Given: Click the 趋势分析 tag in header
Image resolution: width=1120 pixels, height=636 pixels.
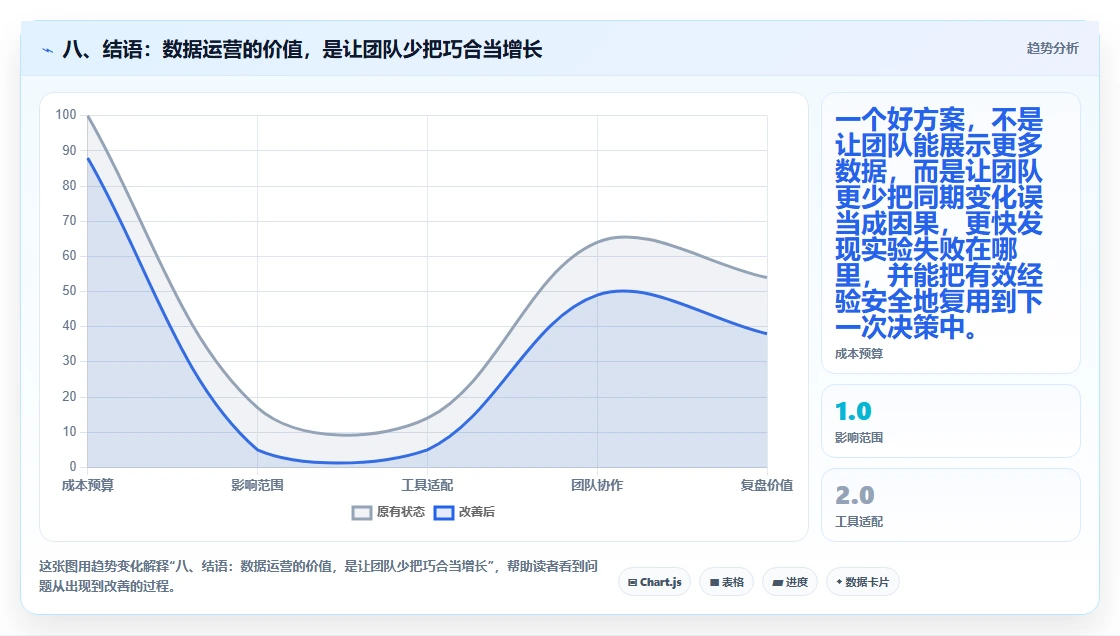Looking at the screenshot, I should coord(1052,49).
